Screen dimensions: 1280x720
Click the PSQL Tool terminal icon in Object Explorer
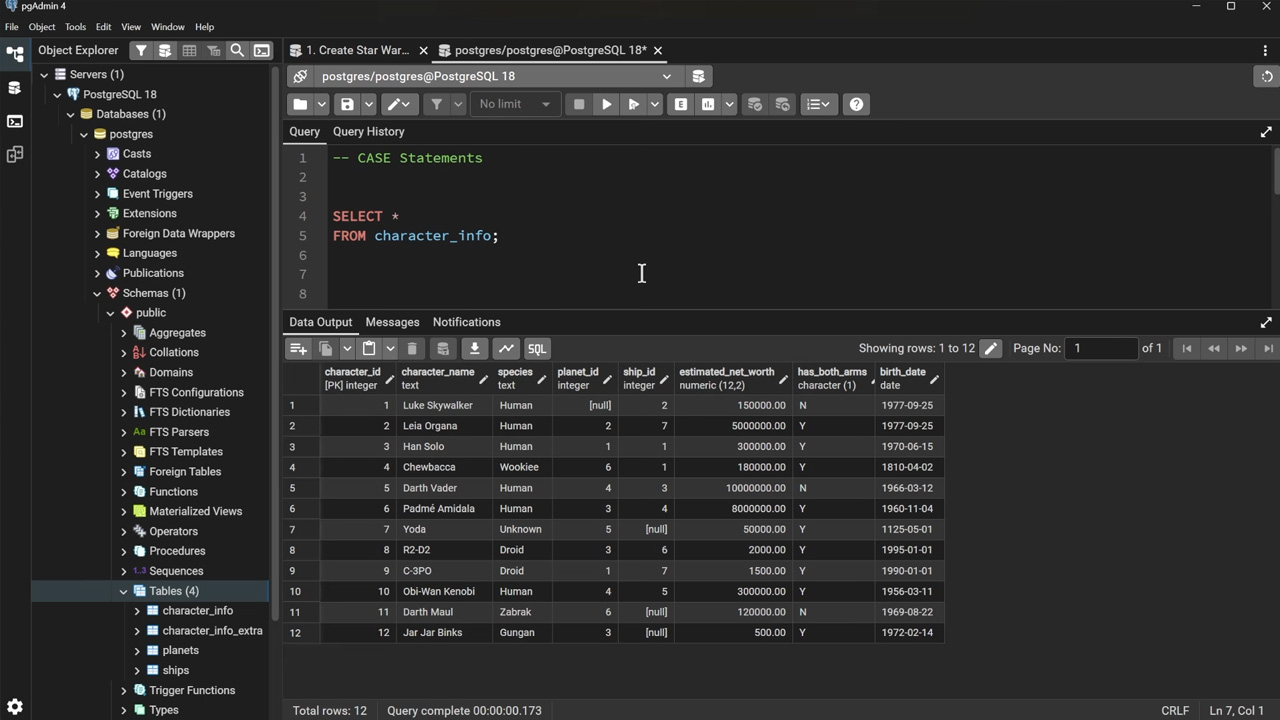click(261, 50)
